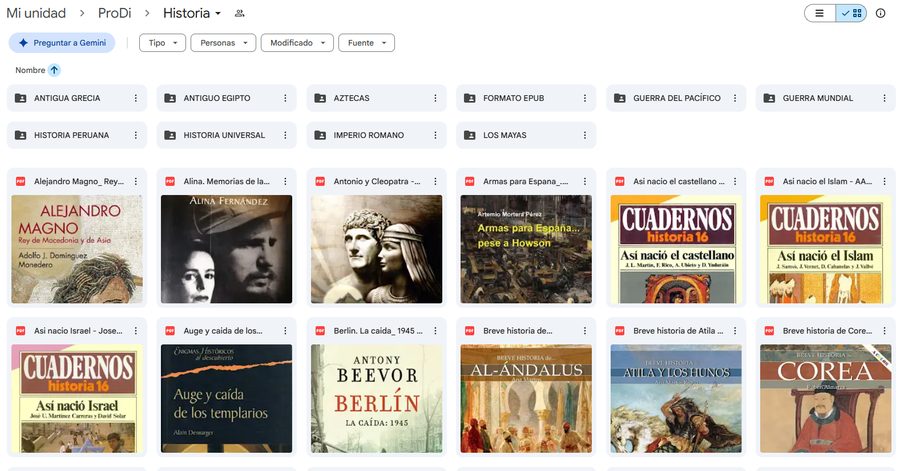Open more options for Asi nacio el Islam
Viewport: 900px width, 471px height.
coord(885,181)
